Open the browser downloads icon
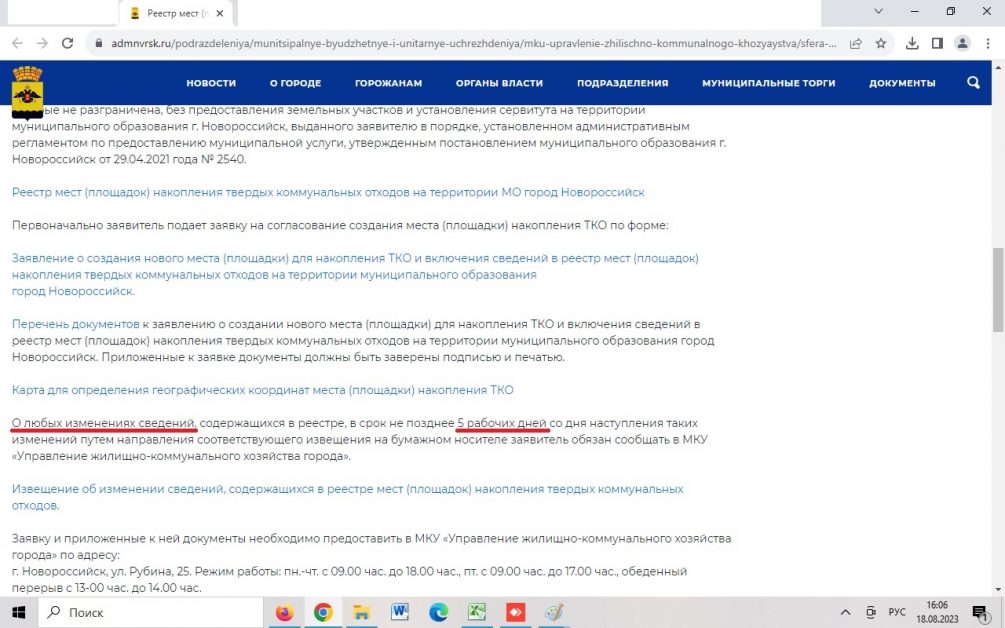 click(912, 43)
